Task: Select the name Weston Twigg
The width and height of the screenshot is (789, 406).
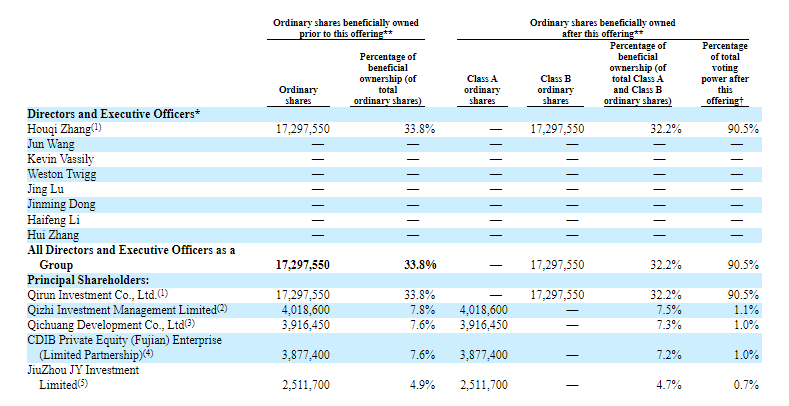Action: pyautogui.click(x=61, y=175)
